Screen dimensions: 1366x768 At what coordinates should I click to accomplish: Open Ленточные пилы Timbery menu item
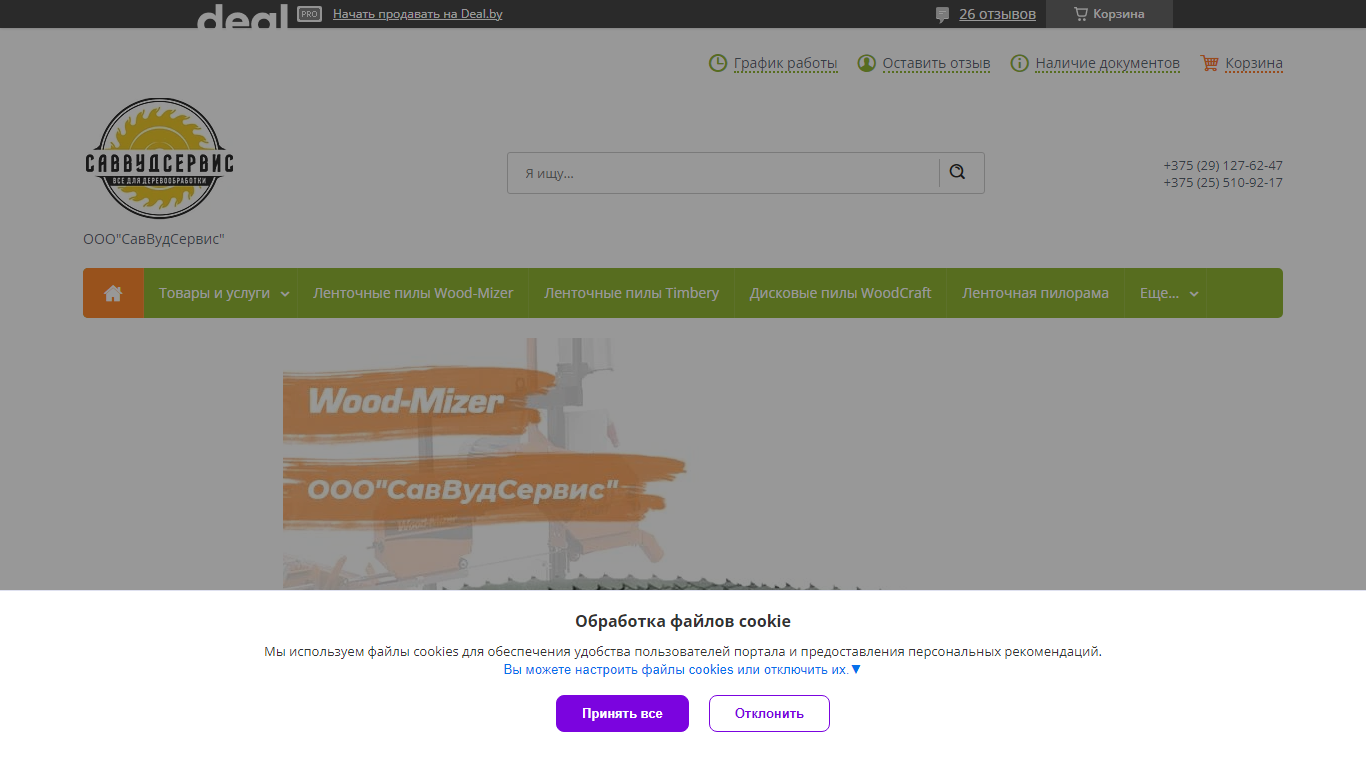click(x=631, y=293)
